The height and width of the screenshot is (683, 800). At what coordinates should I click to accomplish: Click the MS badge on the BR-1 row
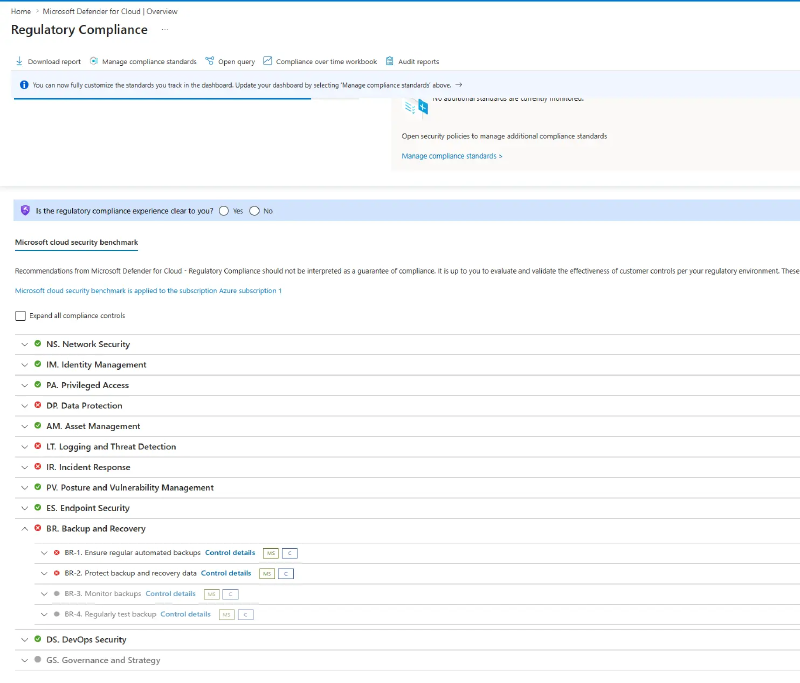click(271, 553)
